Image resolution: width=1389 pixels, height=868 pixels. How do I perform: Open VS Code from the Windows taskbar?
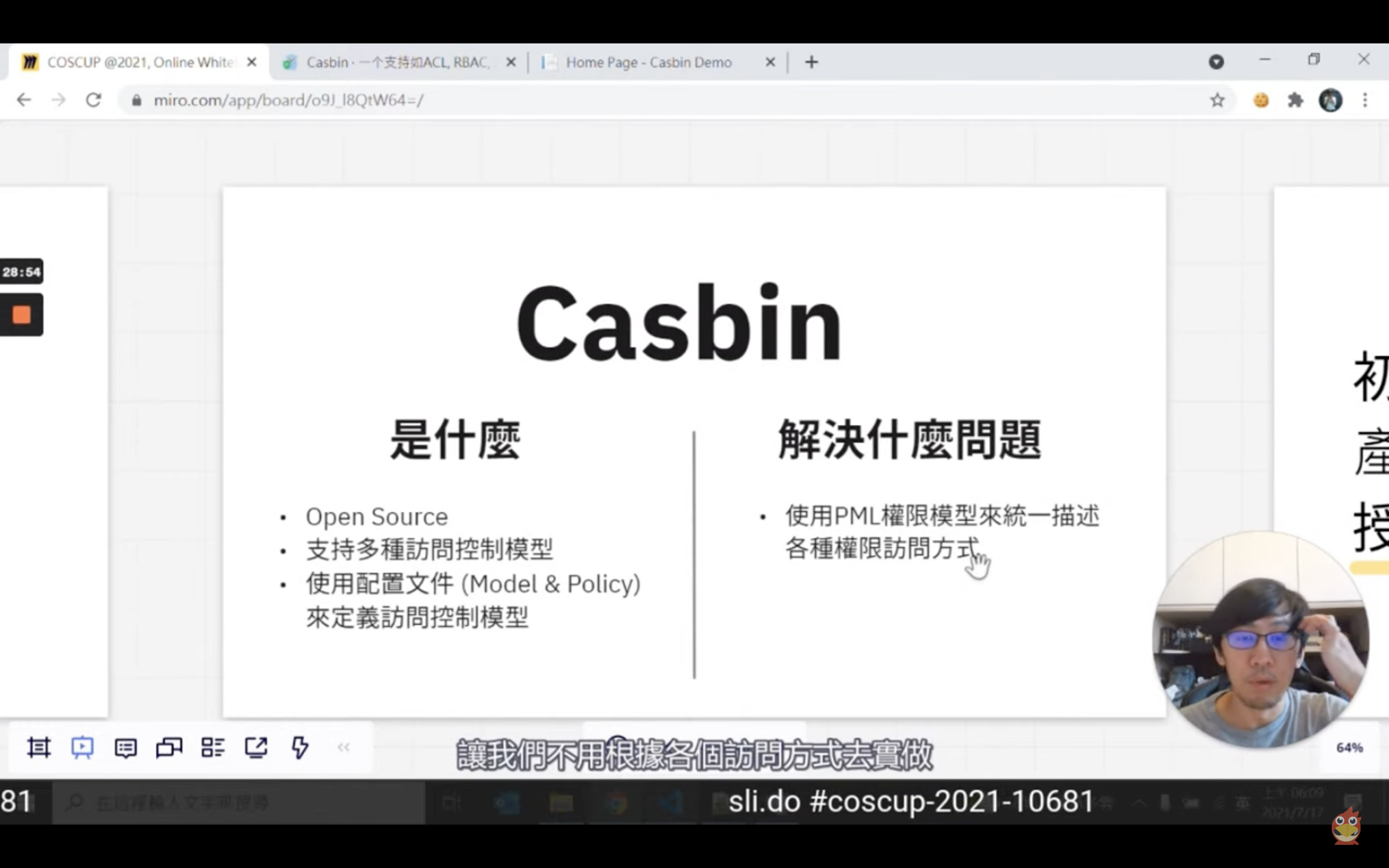[671, 802]
